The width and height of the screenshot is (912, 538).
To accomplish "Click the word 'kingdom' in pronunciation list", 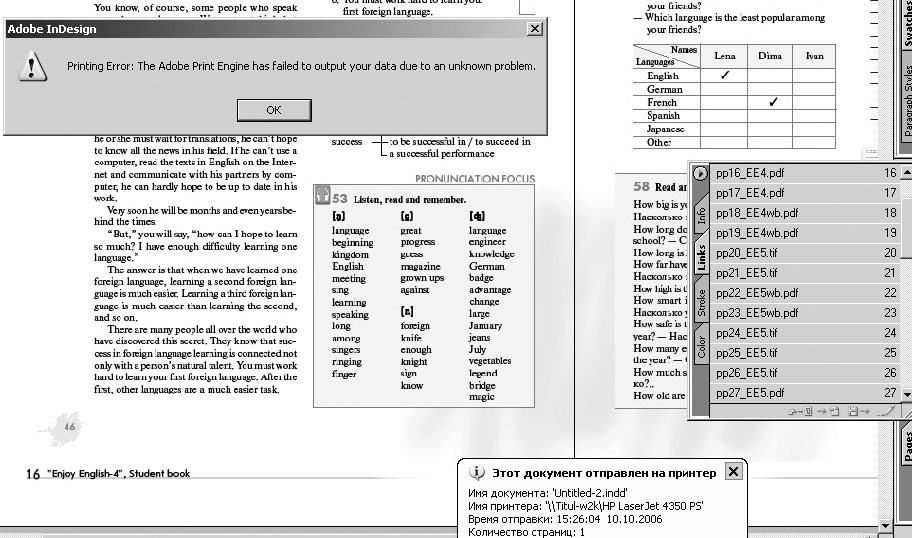I will (x=350, y=255).
